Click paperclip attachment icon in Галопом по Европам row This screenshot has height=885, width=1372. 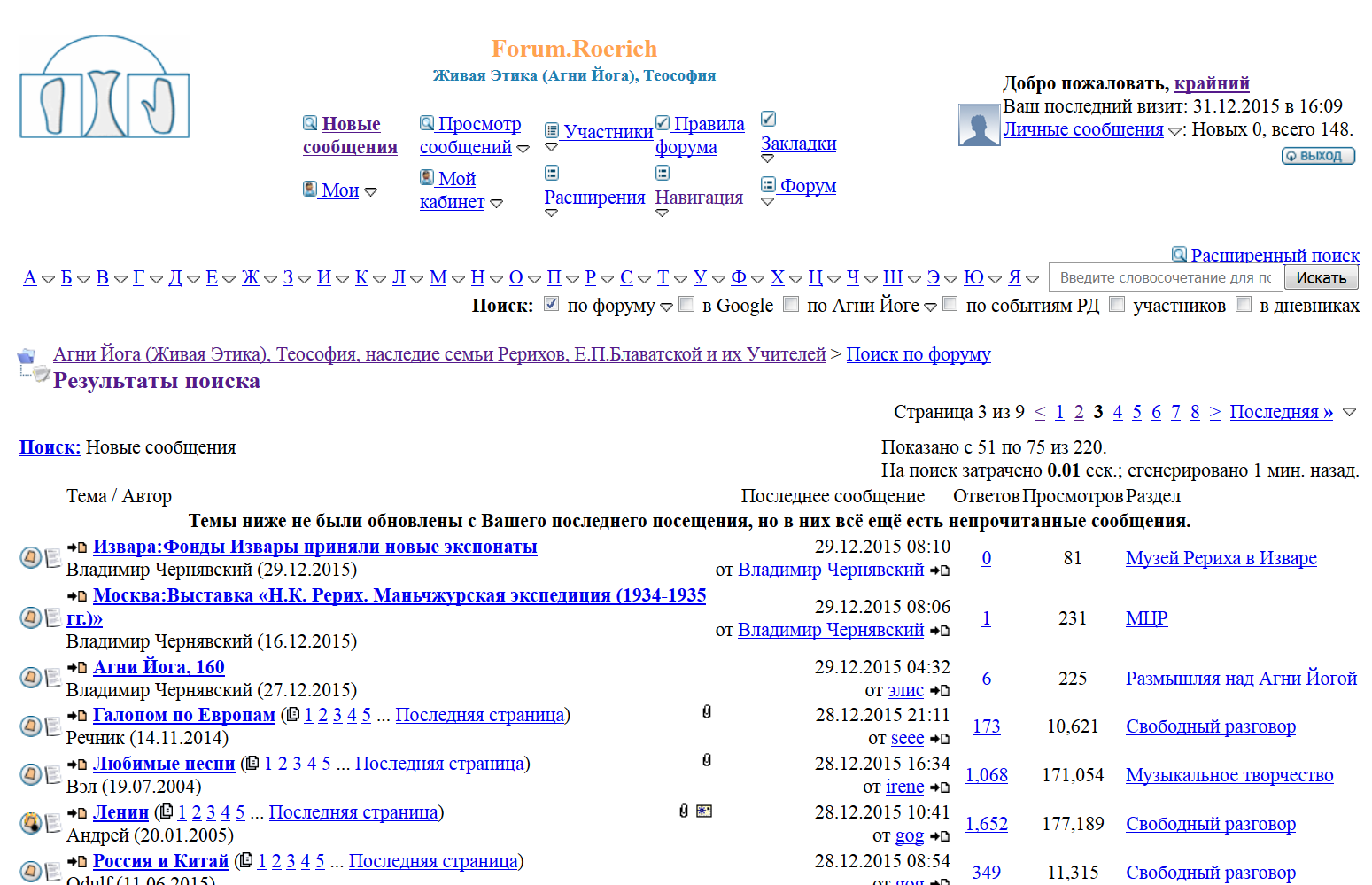(x=706, y=711)
